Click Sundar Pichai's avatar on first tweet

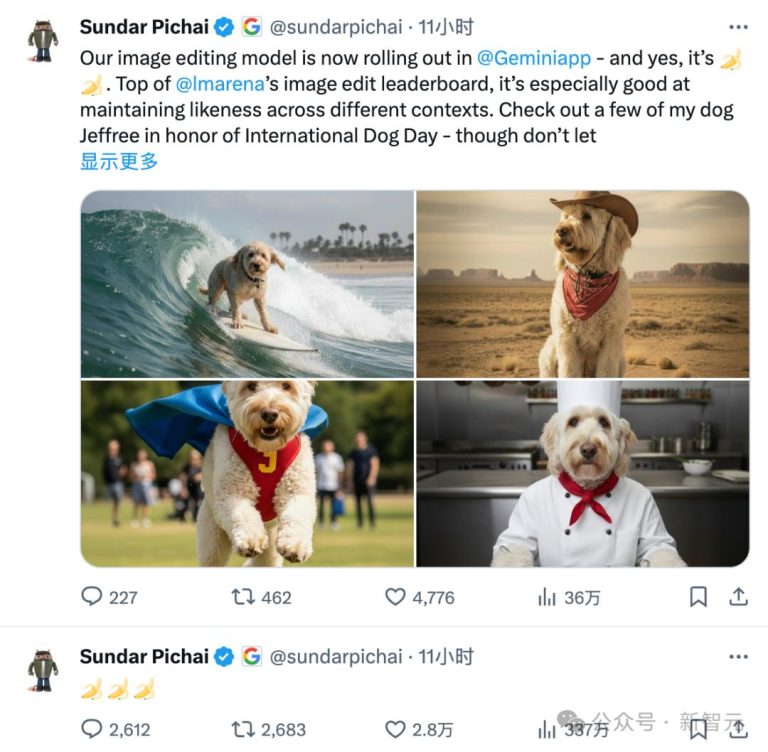coord(42,40)
